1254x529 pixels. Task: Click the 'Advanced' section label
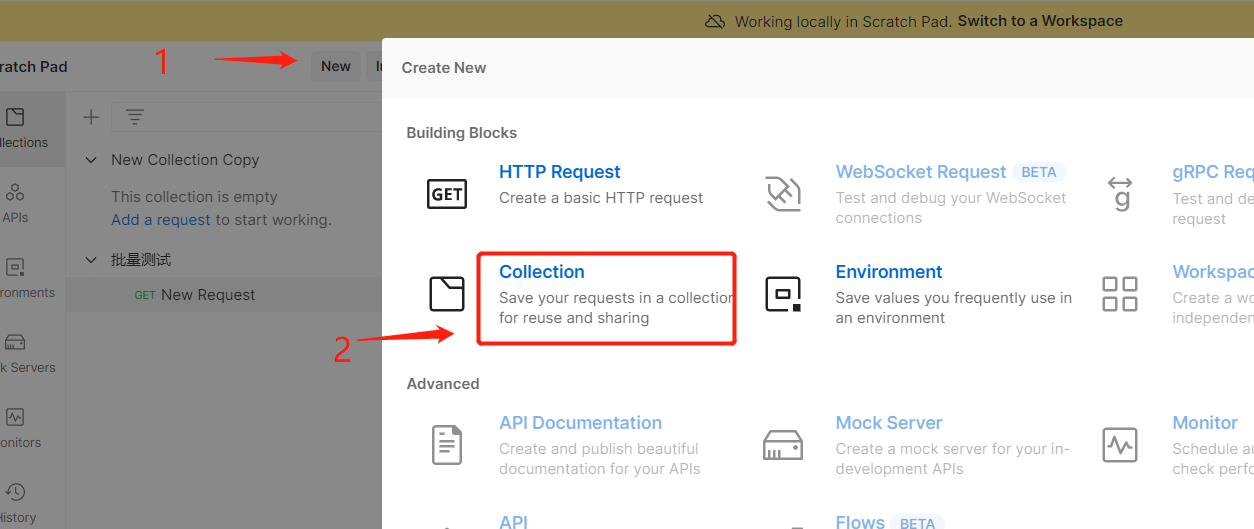click(x=443, y=384)
